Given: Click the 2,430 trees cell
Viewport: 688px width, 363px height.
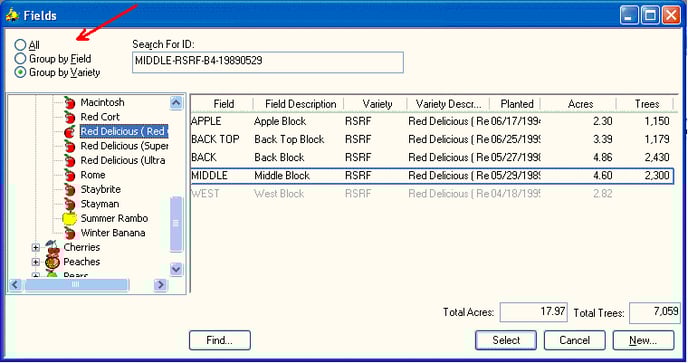Looking at the screenshot, I should pyautogui.click(x=657, y=157).
